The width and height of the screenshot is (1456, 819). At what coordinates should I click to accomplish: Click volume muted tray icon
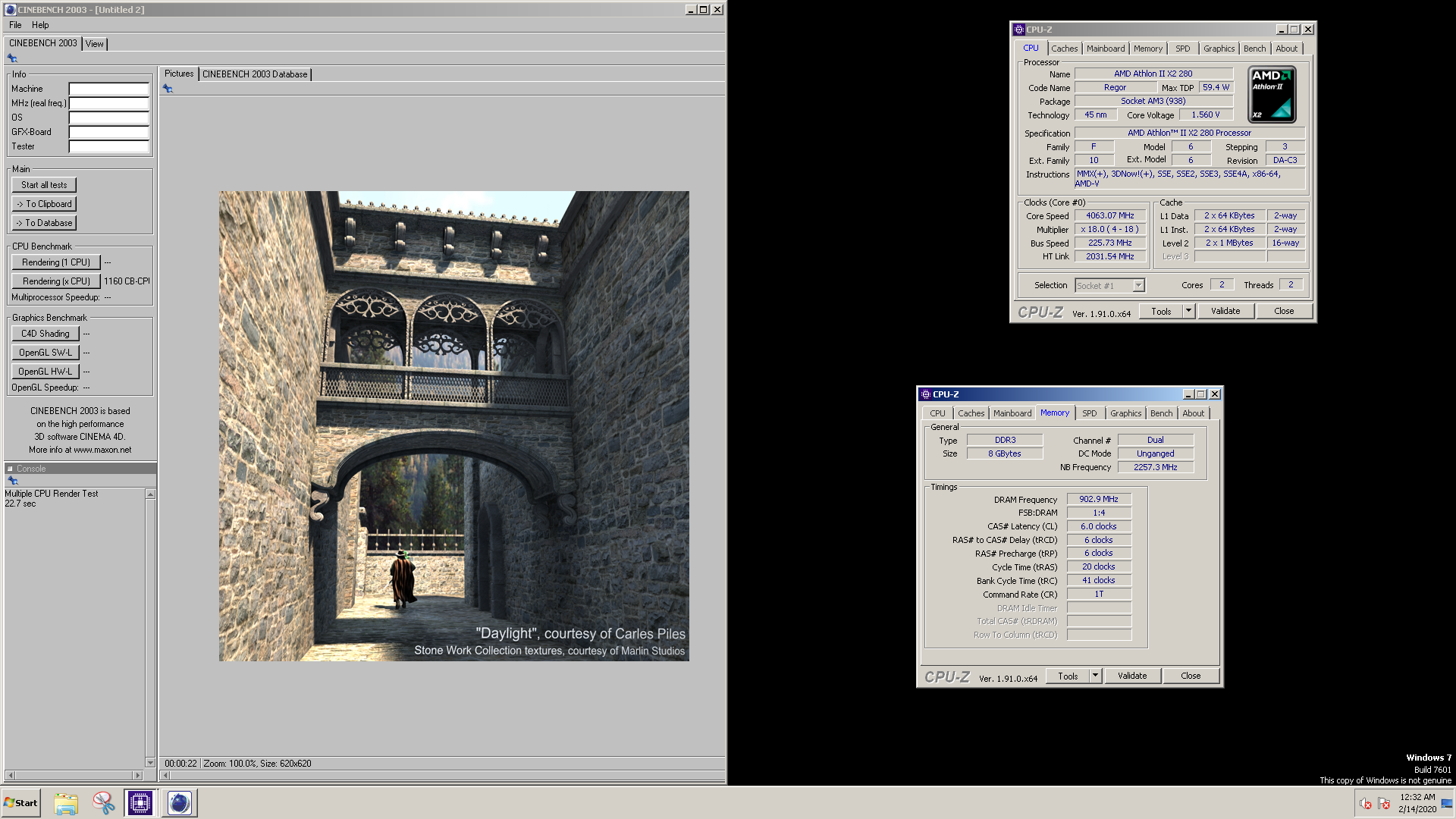pyautogui.click(x=1366, y=804)
